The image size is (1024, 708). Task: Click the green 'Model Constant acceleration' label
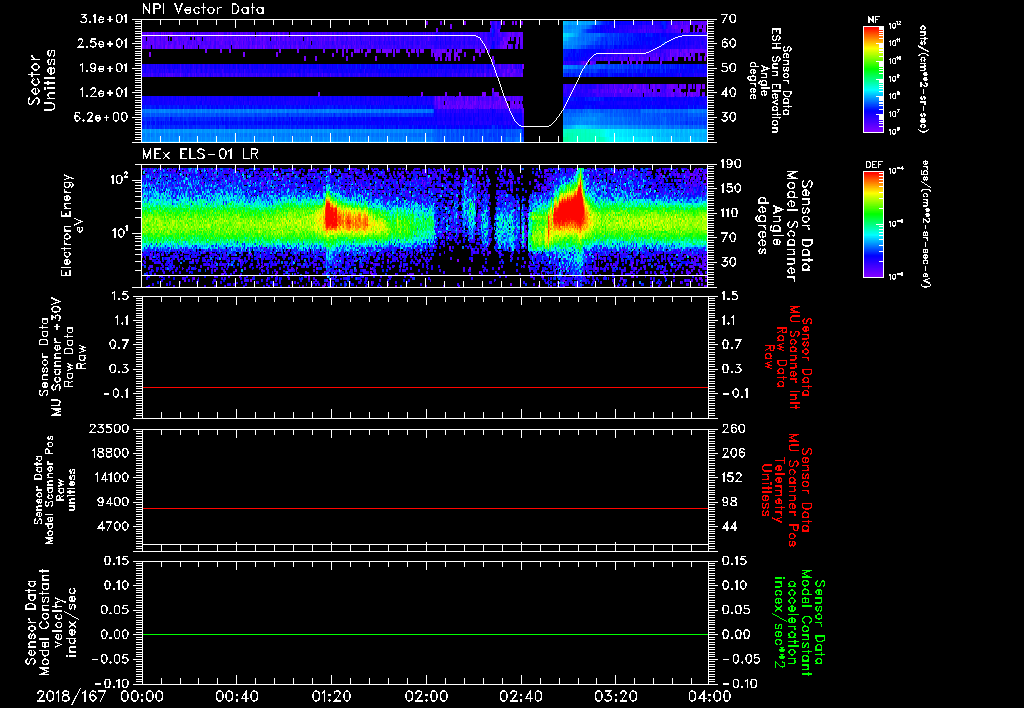[x=798, y=624]
